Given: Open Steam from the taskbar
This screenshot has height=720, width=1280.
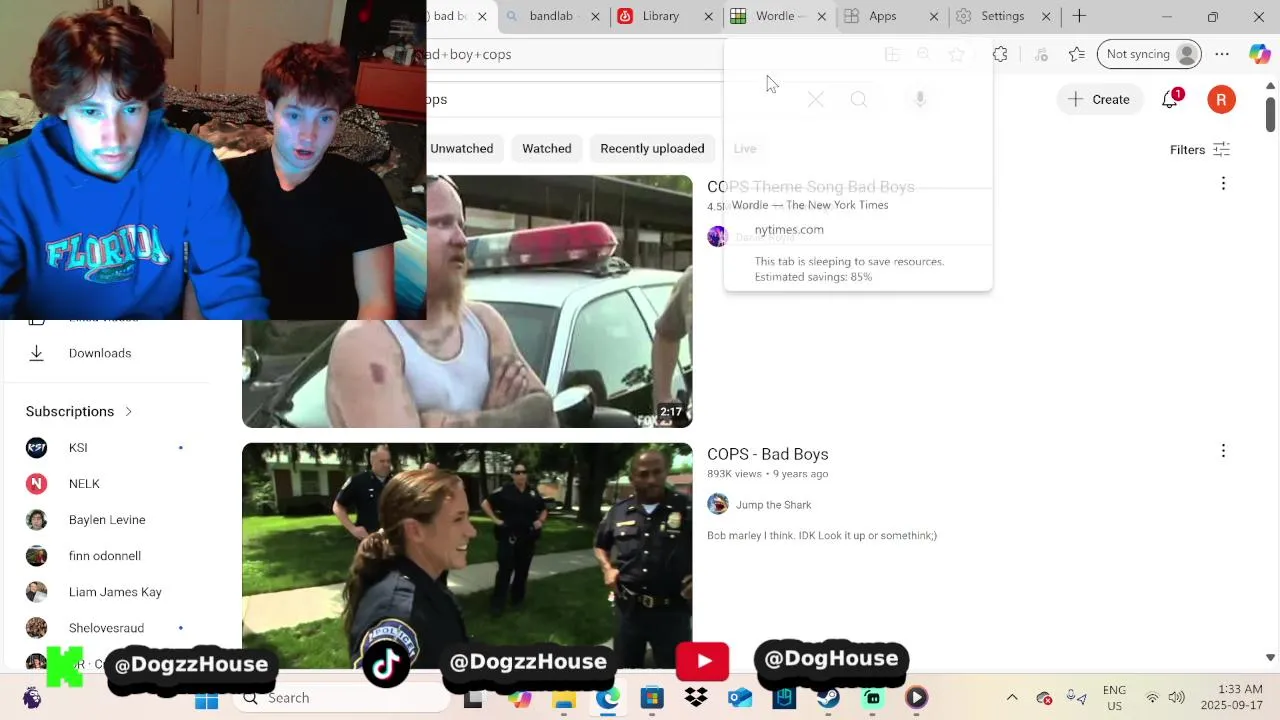Looking at the screenshot, I should click(x=828, y=698).
